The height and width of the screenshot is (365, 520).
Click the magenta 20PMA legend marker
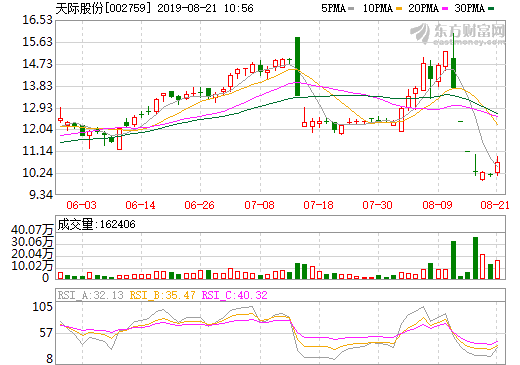click(445, 9)
